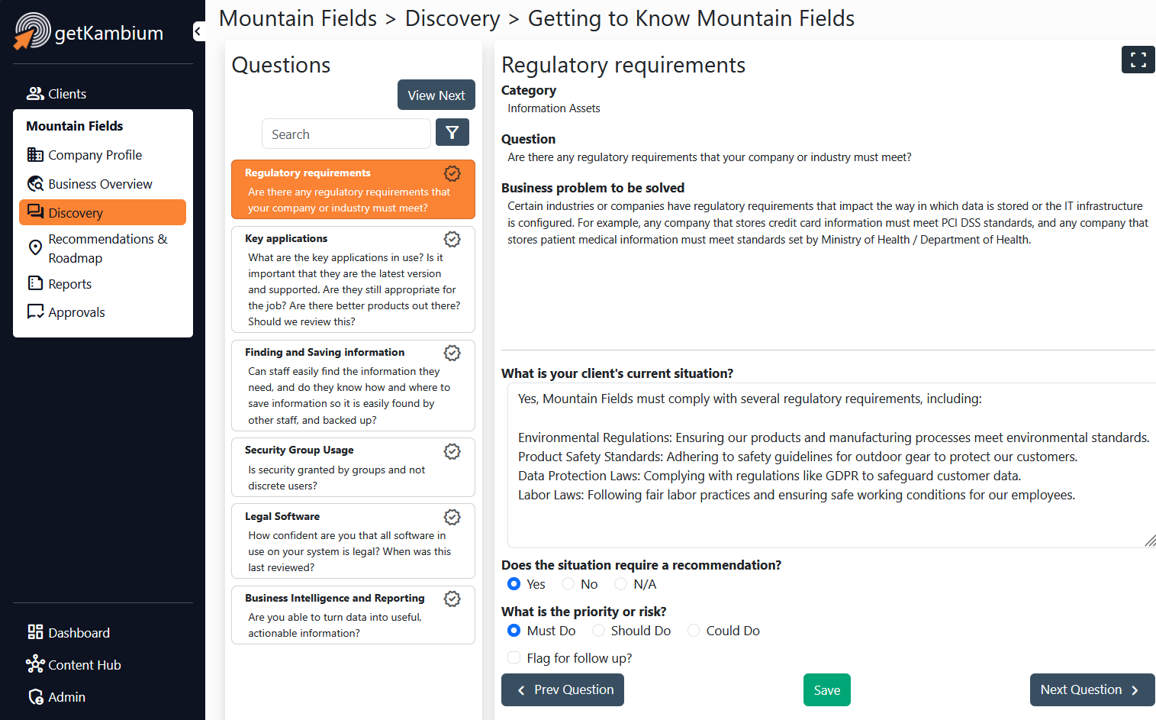The width and height of the screenshot is (1156, 720).
Task: Click in the Questions Search field
Action: click(346, 134)
